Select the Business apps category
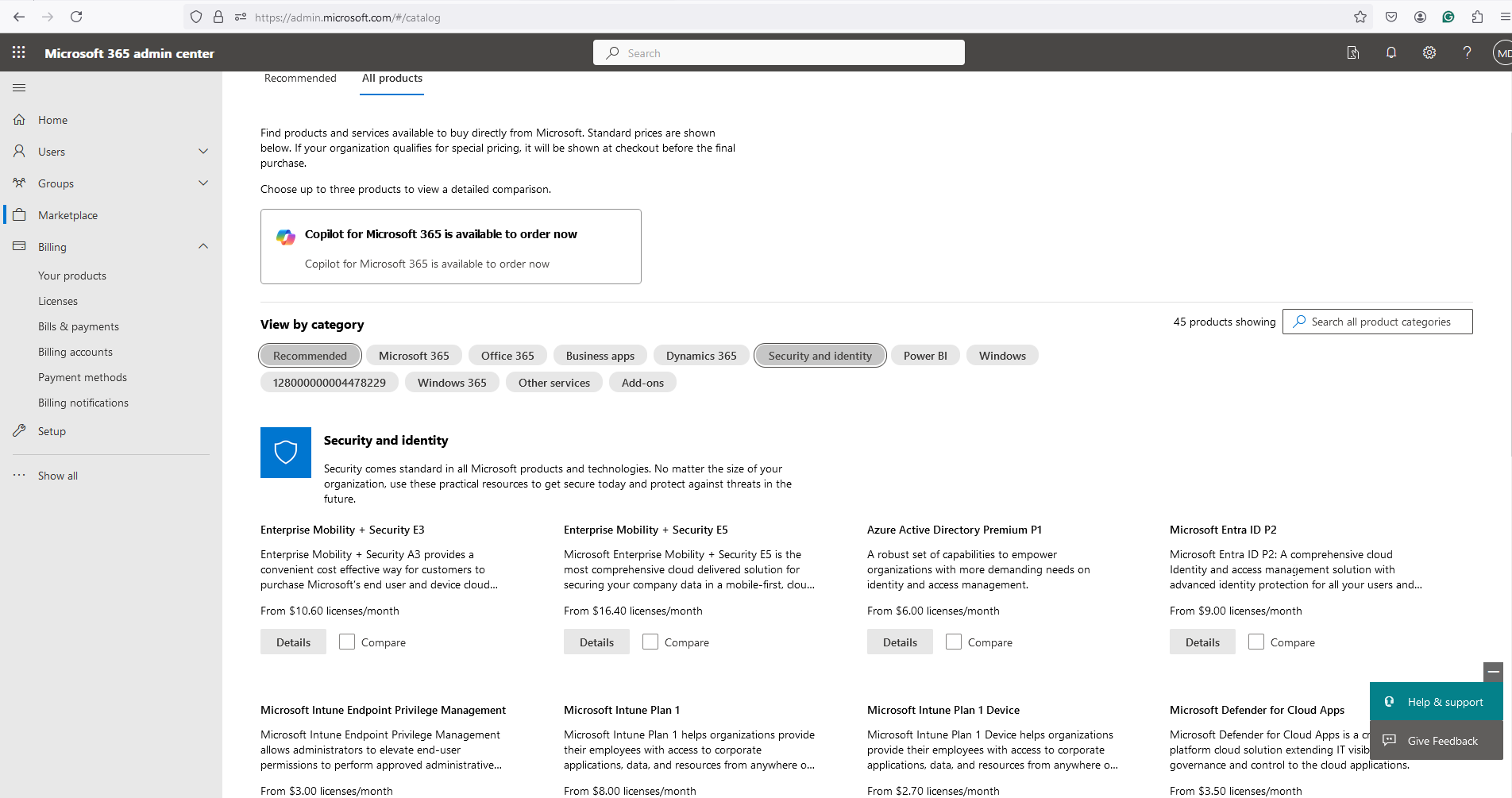The height and width of the screenshot is (798, 1512). [x=600, y=356]
